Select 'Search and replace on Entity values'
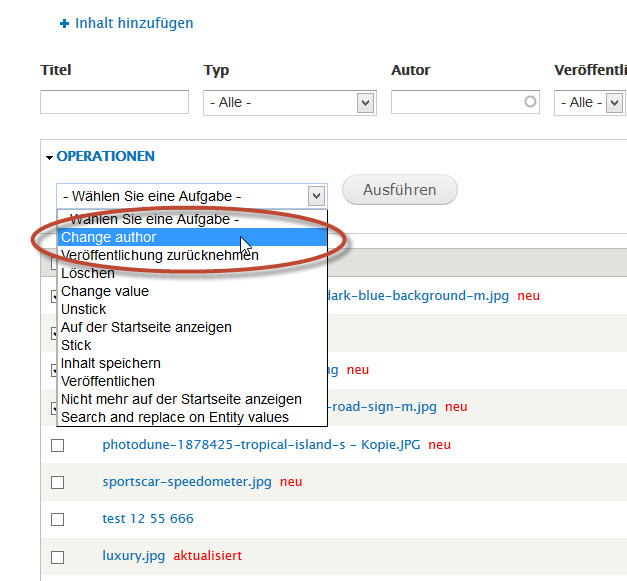The image size is (627, 581). (x=175, y=417)
